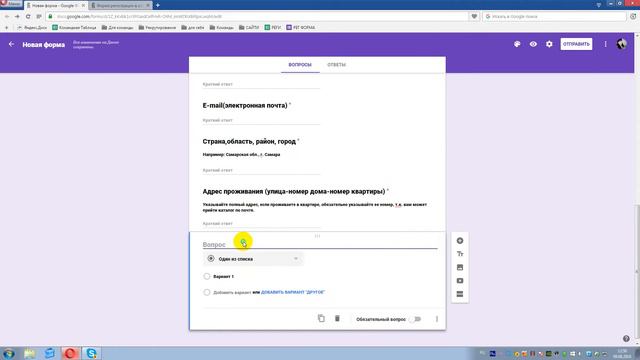
Task: Bookmark page with the heart icon
Action: 474,16
